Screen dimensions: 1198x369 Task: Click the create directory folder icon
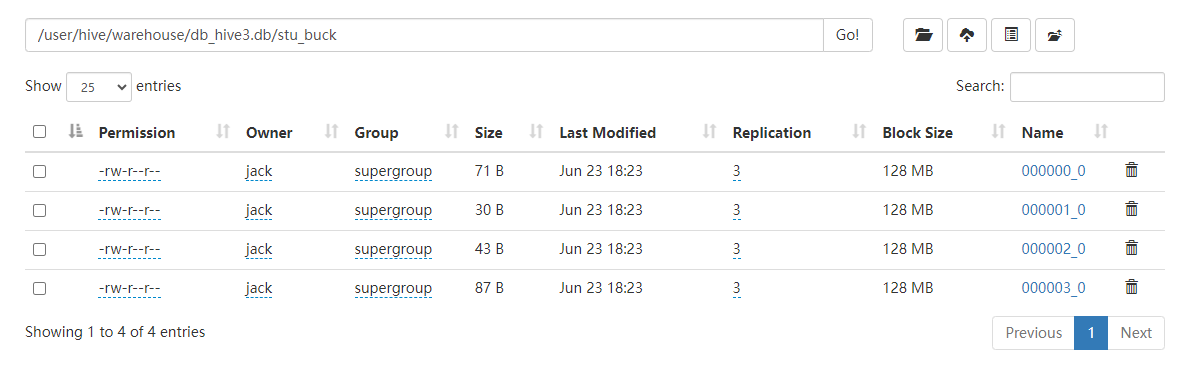tap(923, 35)
